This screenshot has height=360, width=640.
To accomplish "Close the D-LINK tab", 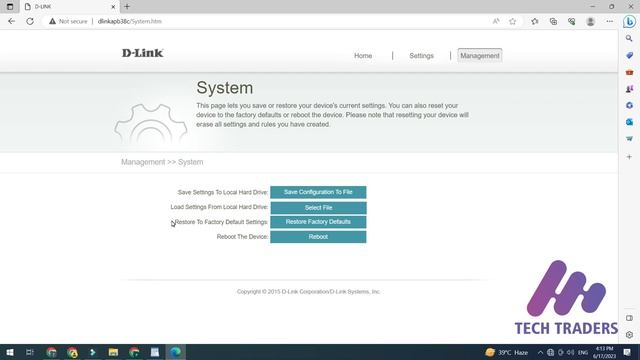I will pos(113,7).
